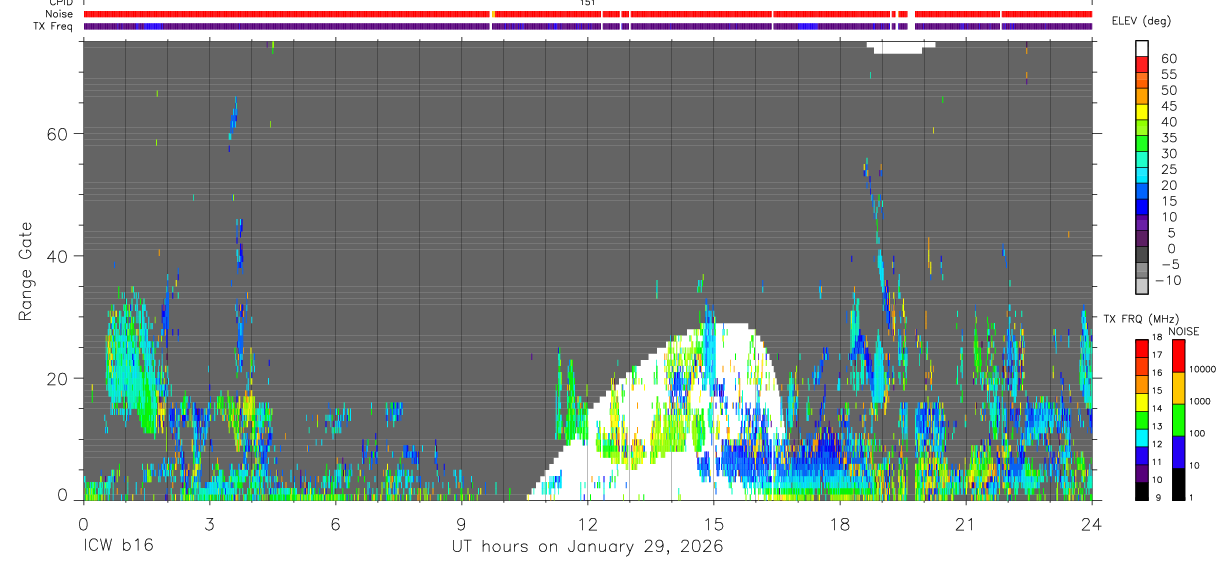The width and height of the screenshot is (1228, 567).
Task: Click the 'NOISE' legend title
Action: [x=1183, y=331]
